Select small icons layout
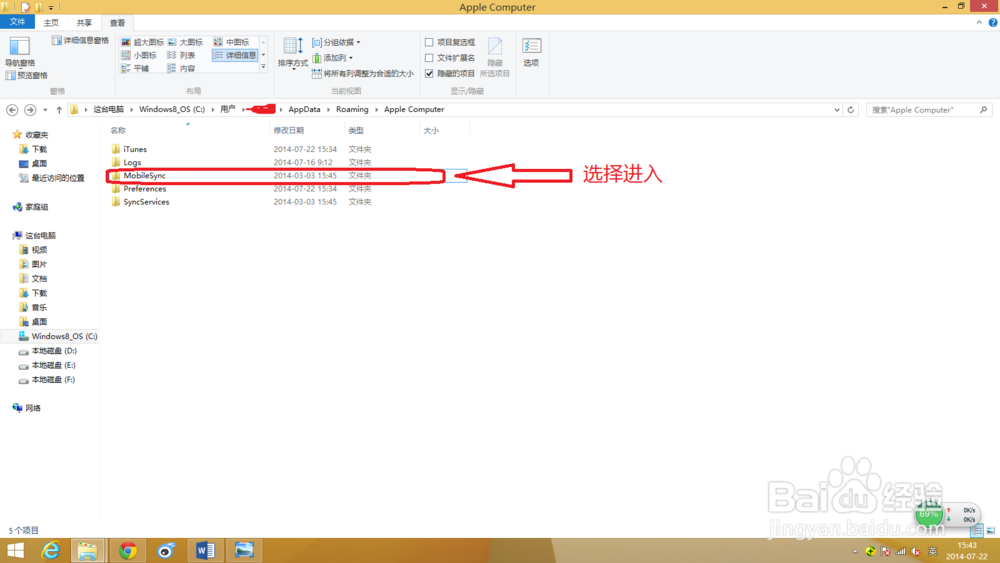The height and width of the screenshot is (563, 1000). point(139,55)
